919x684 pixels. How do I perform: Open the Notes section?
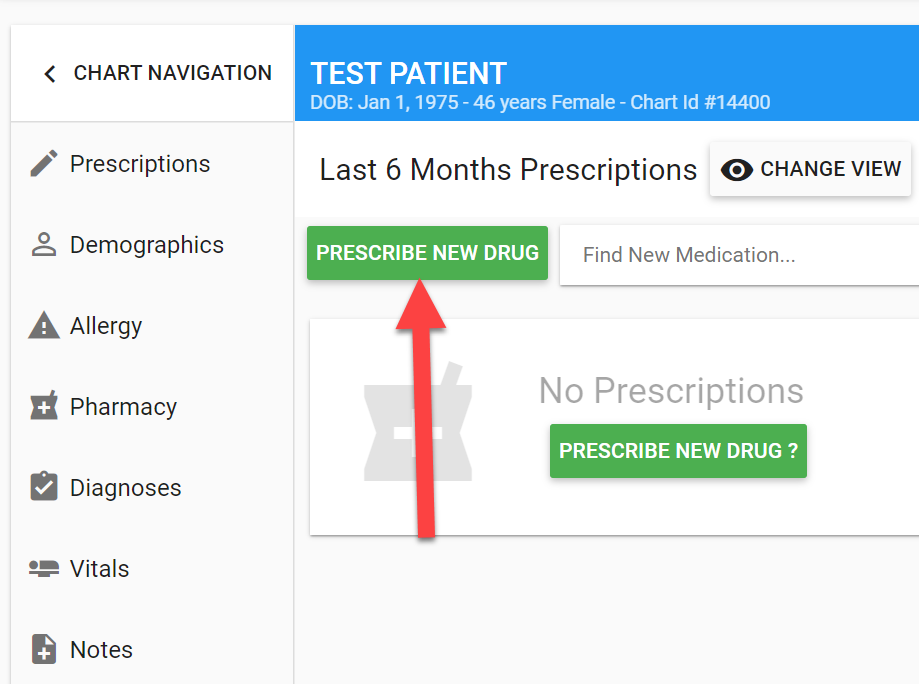pos(101,649)
